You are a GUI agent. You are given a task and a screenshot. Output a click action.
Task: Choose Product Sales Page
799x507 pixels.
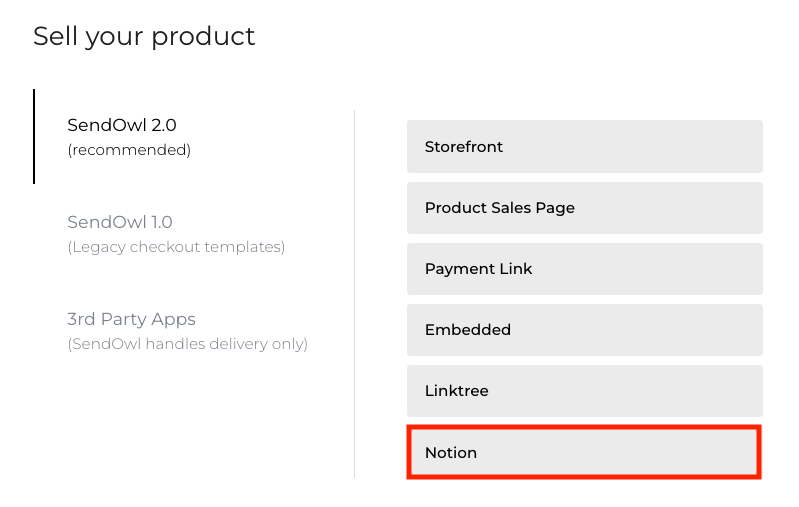584,208
